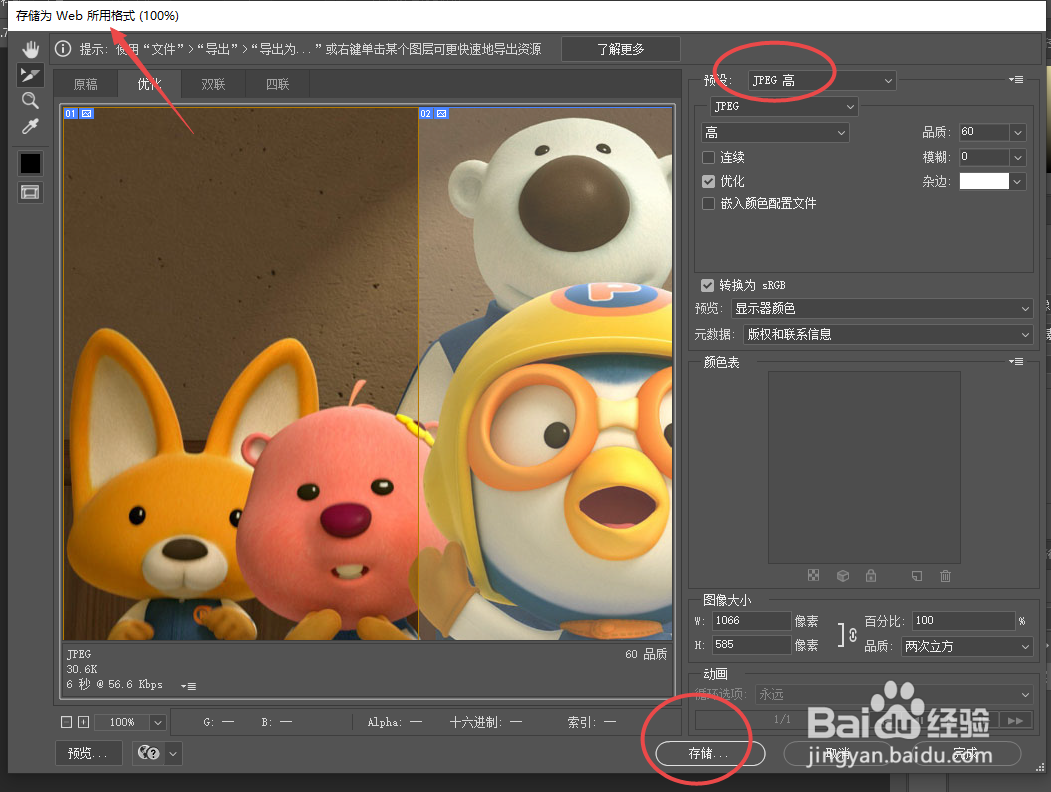Open the optimize panel menu icon

(x=1016, y=80)
